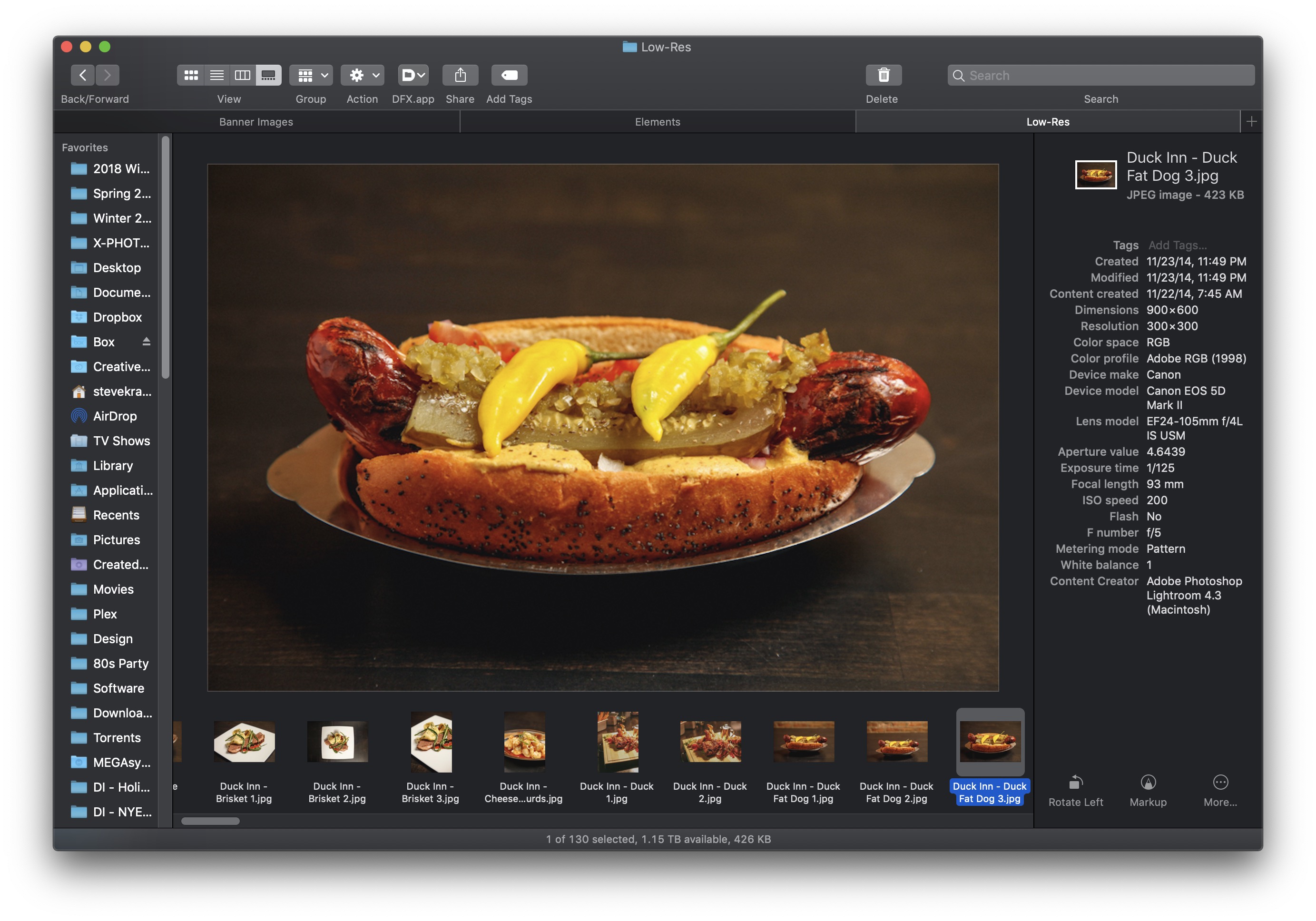Click the More actions icon
The image size is (1316, 921).
coord(1220,782)
